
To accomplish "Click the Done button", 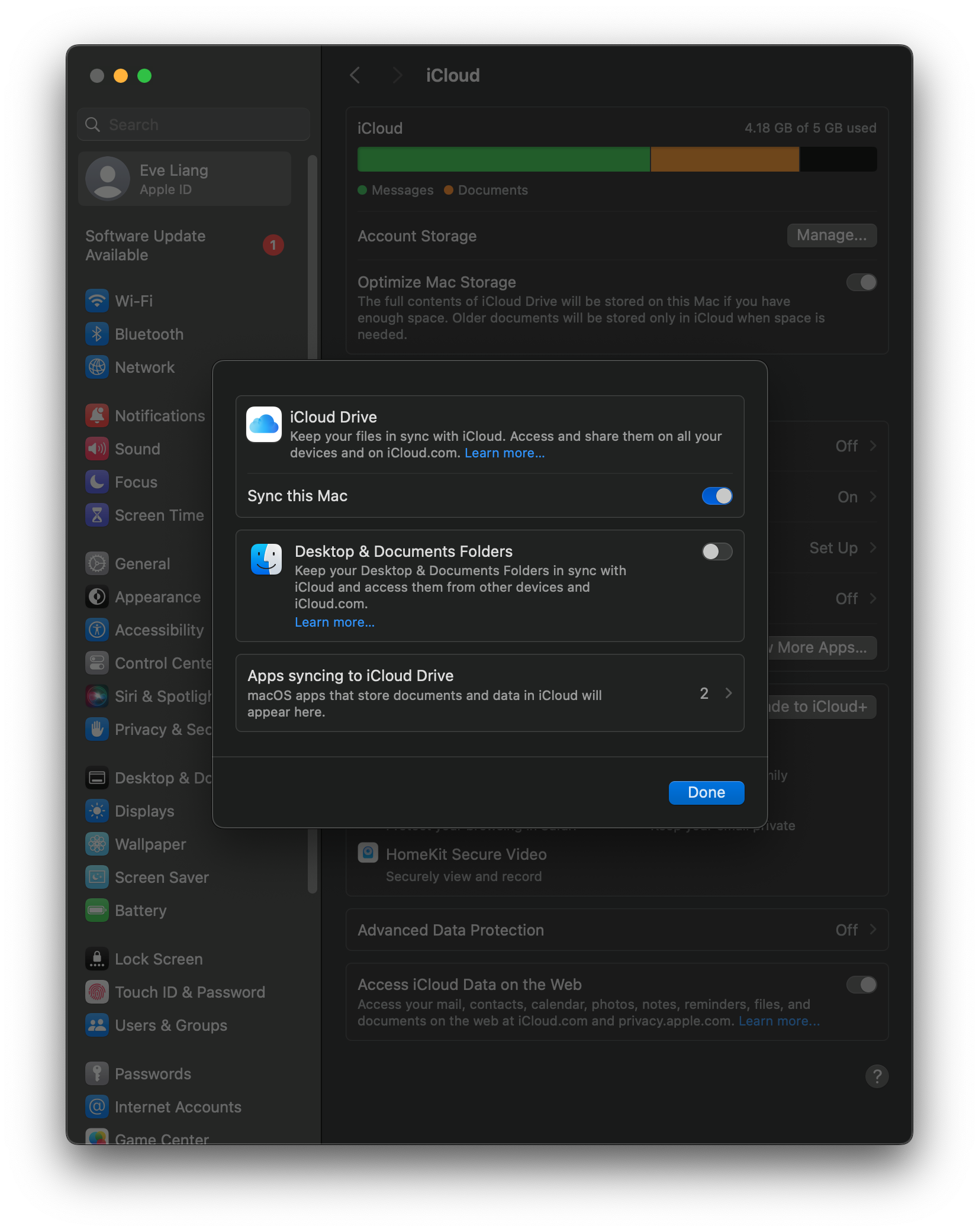I will click(706, 792).
